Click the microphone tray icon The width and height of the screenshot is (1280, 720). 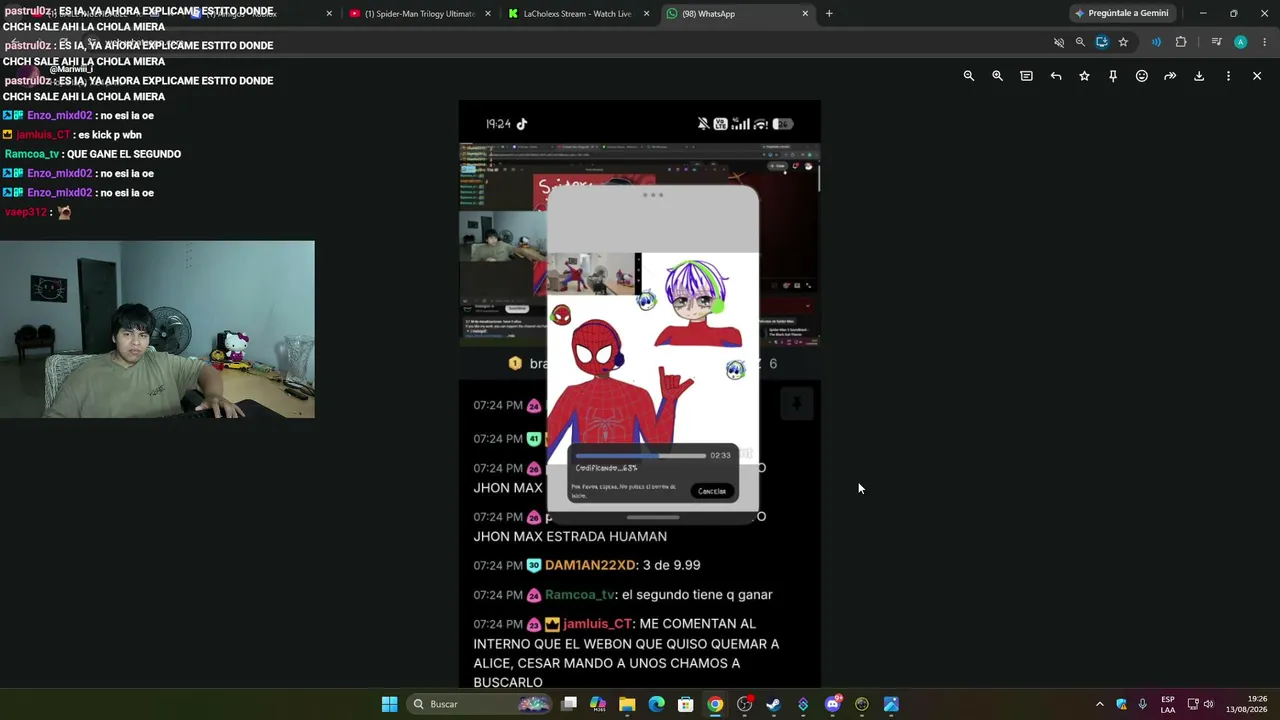point(1142,704)
